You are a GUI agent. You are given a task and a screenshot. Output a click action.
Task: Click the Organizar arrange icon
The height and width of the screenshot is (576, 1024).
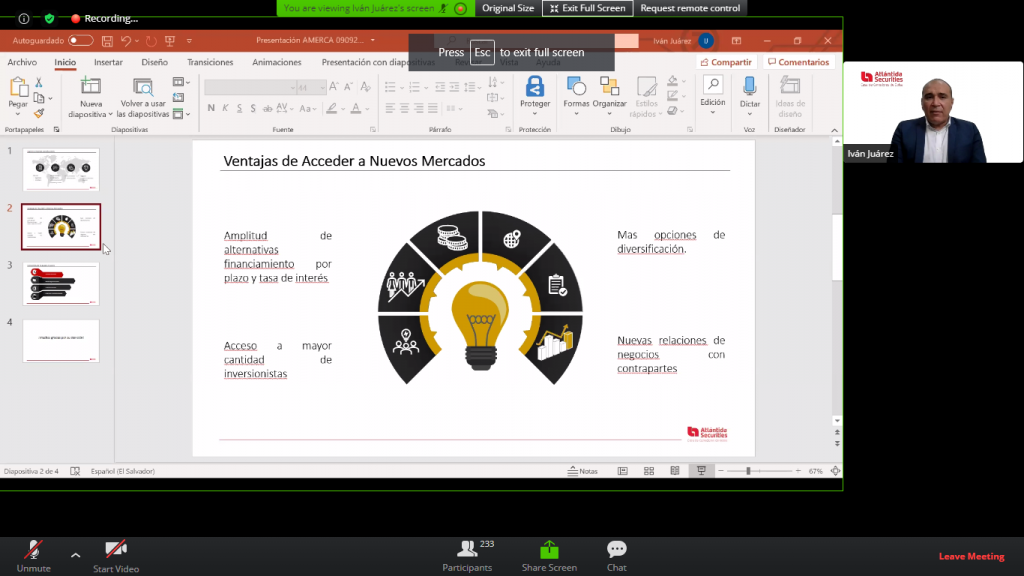click(609, 86)
